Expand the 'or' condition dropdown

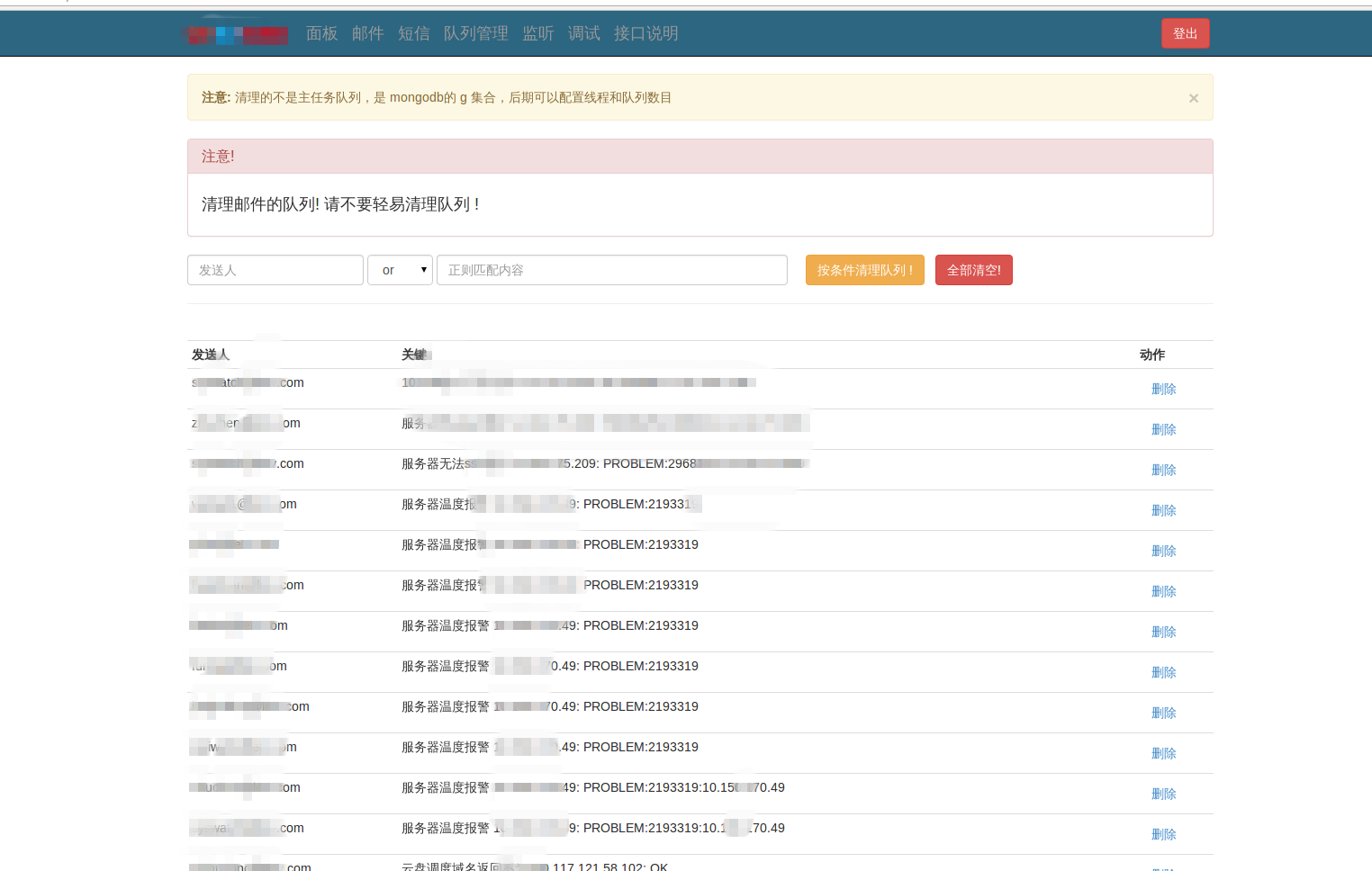pos(400,270)
